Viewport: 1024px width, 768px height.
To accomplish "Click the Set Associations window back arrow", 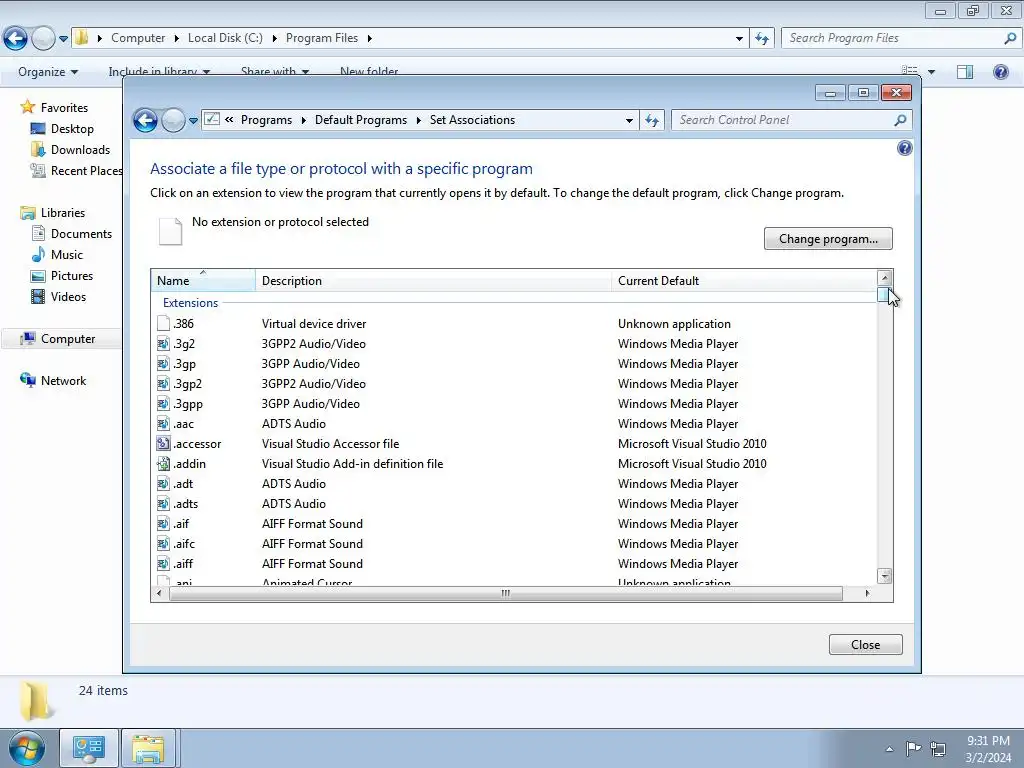I will [x=145, y=120].
